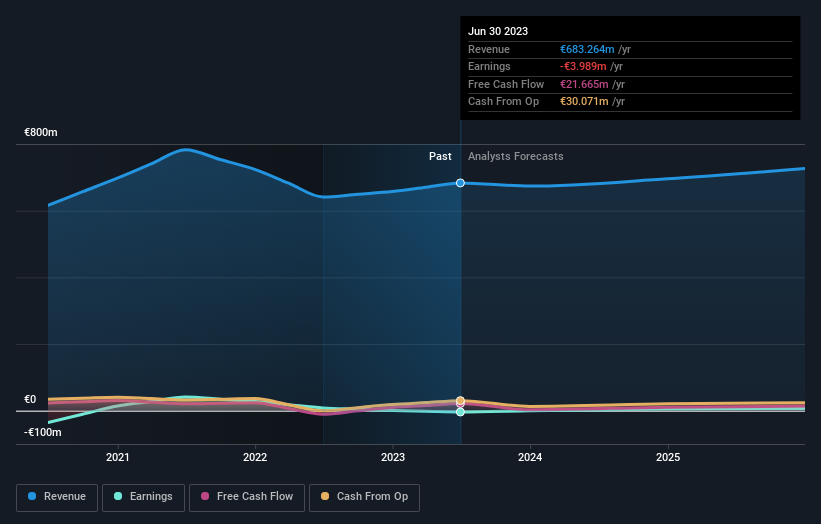Click the Earnings row label in tooltip
Screen dimensions: 821x524
[x=489, y=66]
